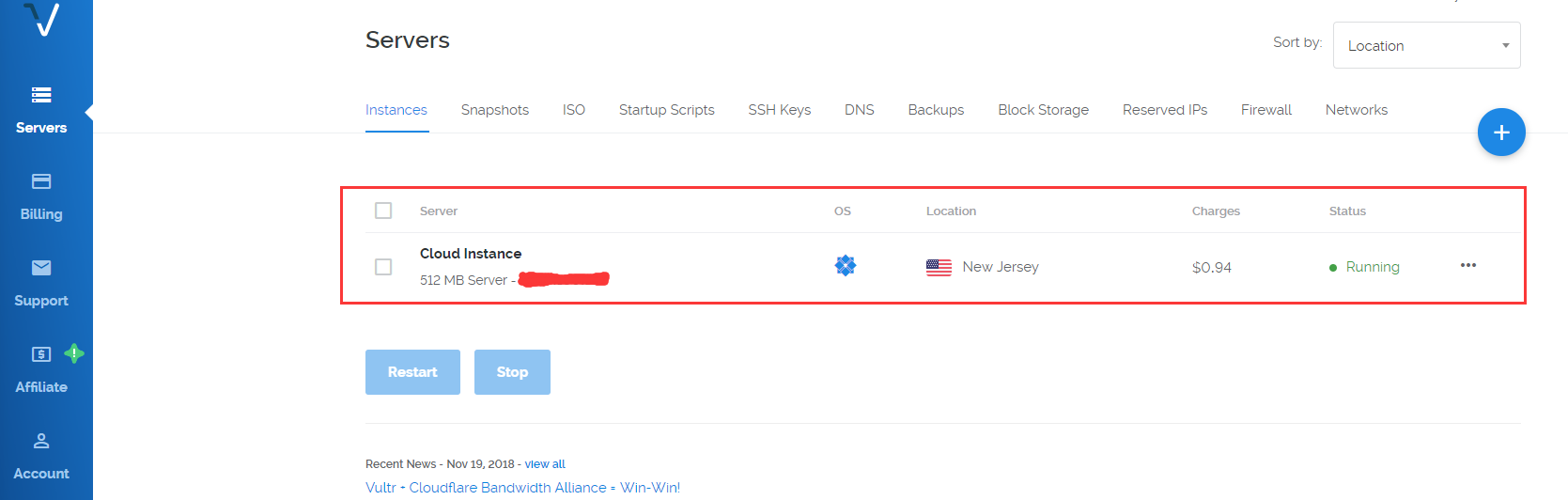Expand the Sort by Location dropdown
1568x500 pixels.
(1426, 45)
